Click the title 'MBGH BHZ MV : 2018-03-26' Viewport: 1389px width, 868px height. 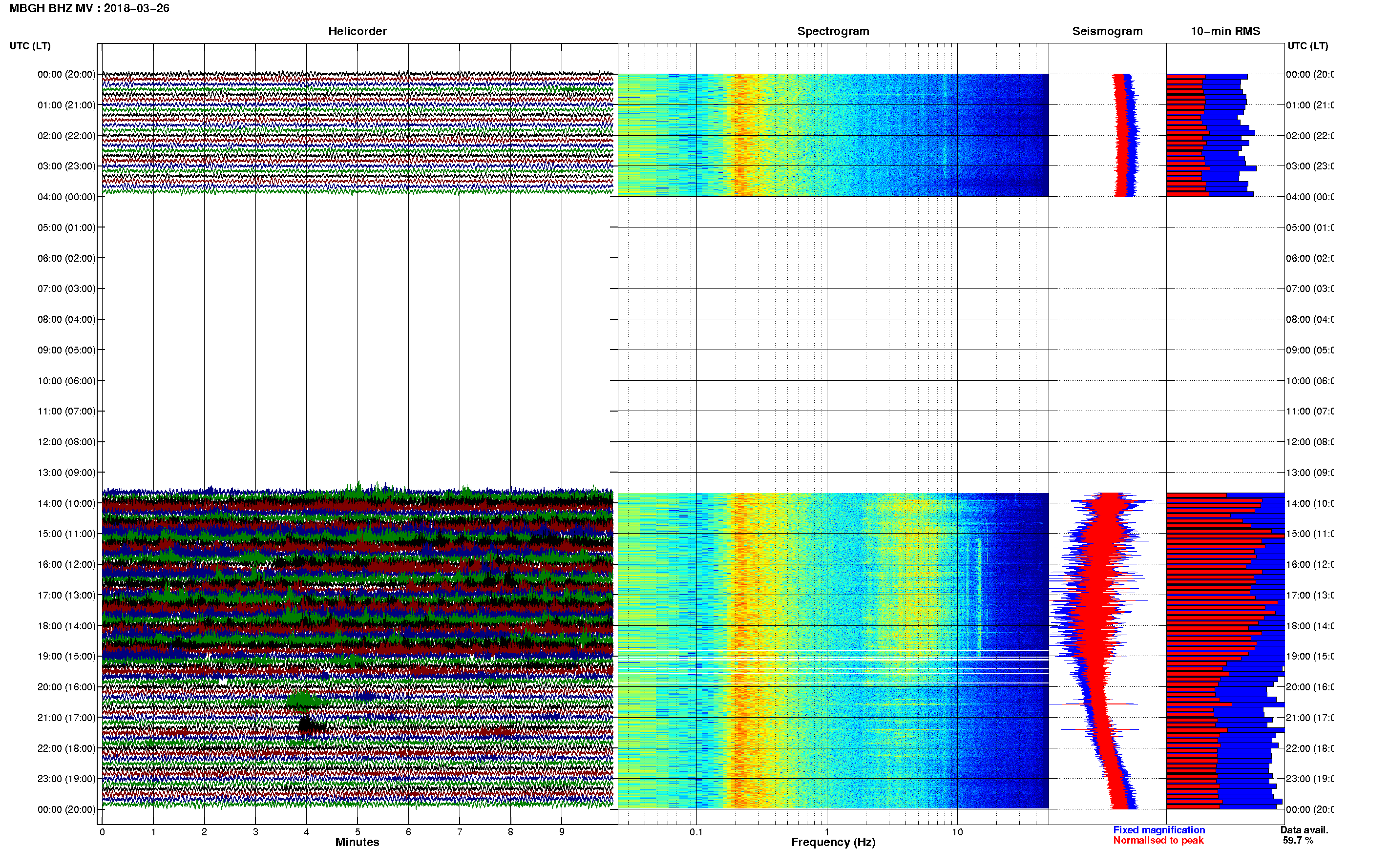pos(89,8)
